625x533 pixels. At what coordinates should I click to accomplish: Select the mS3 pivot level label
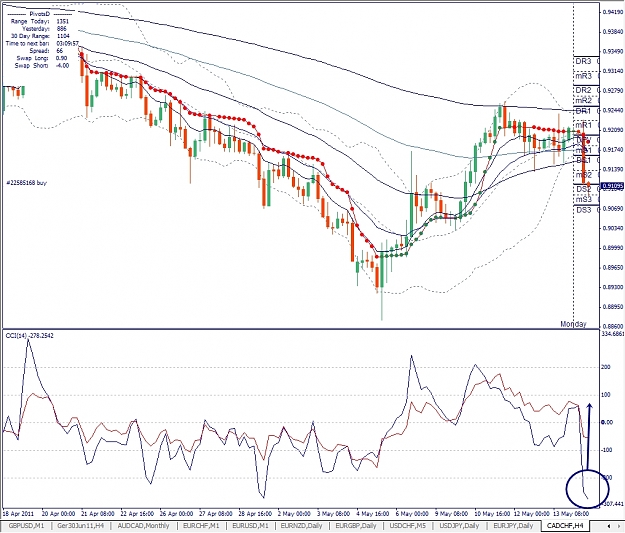tap(584, 199)
